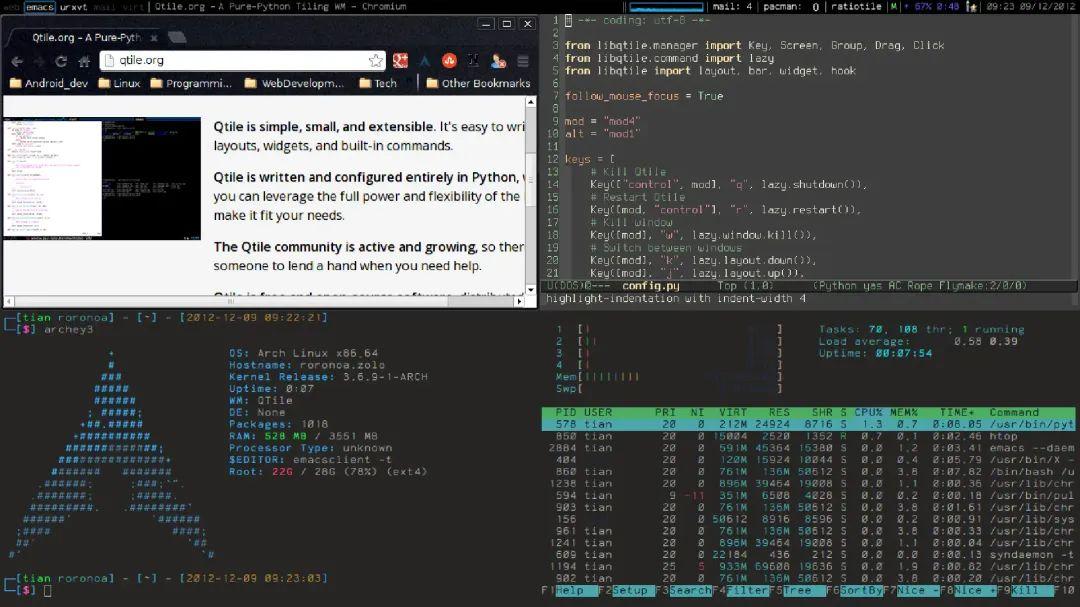This screenshot has height=607, width=1080.
Task: Toggle the bookmark star for qtile.org
Action: tap(375, 60)
